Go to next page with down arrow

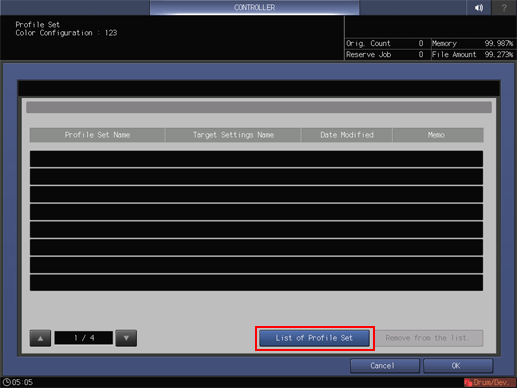(126, 338)
